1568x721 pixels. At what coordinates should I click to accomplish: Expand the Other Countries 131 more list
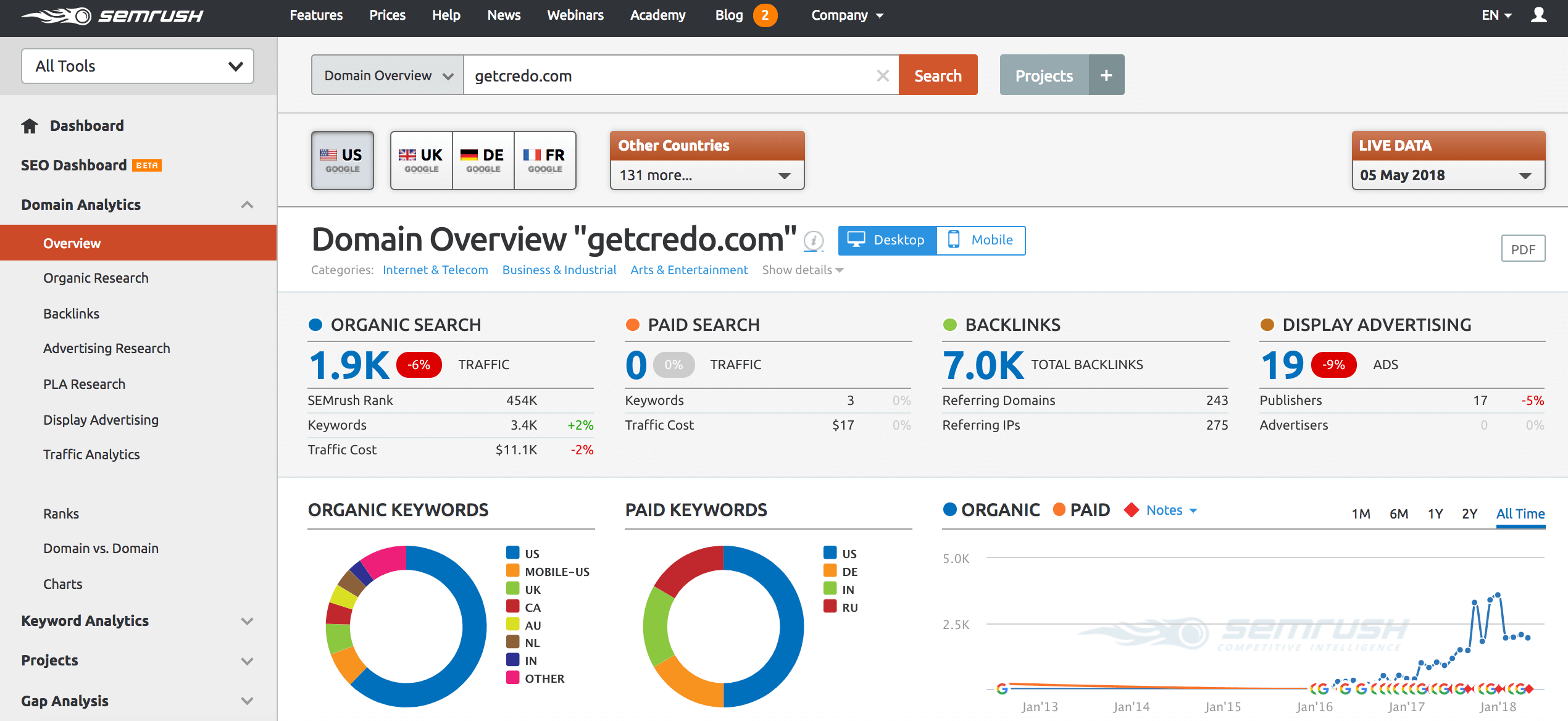[x=707, y=175]
